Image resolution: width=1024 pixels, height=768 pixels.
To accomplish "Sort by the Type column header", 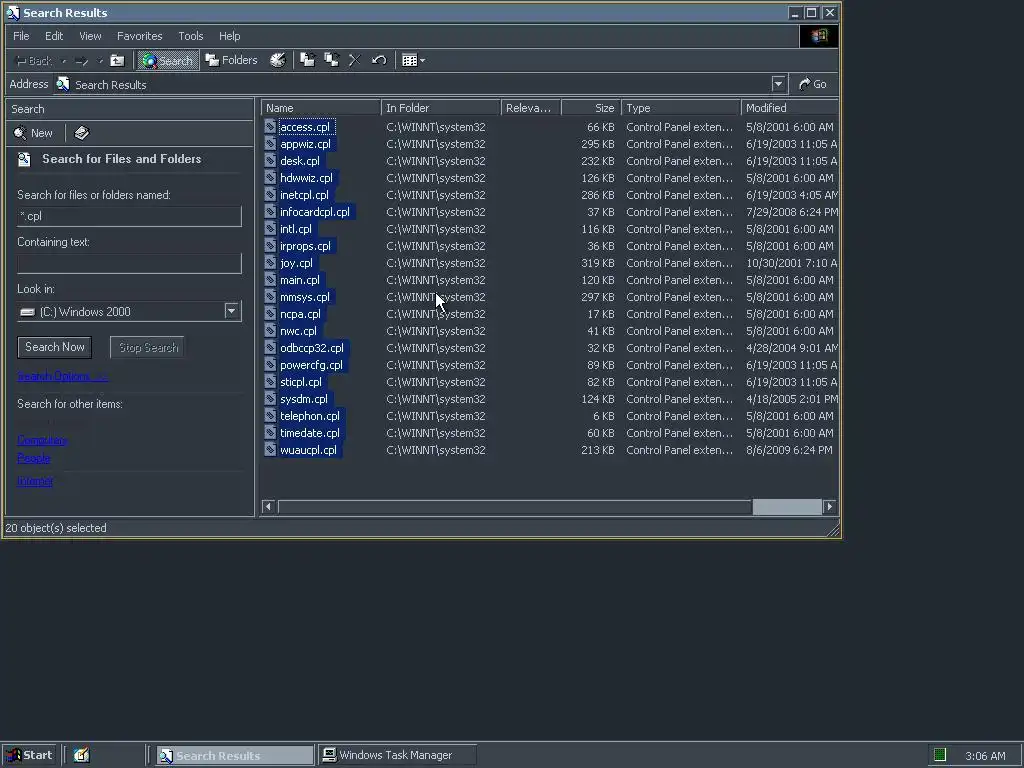I will pos(681,108).
